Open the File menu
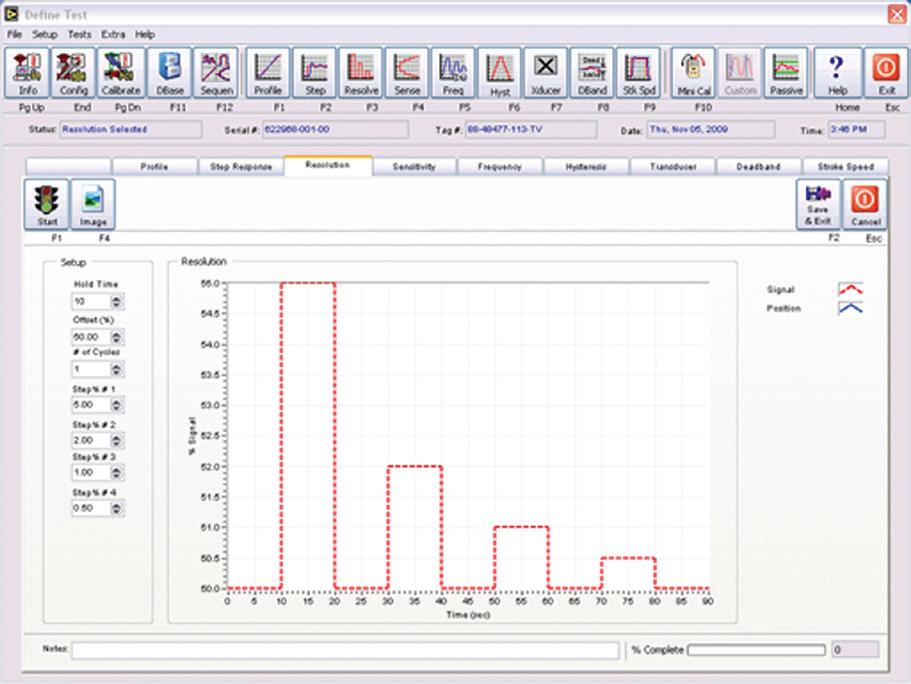 (15, 34)
